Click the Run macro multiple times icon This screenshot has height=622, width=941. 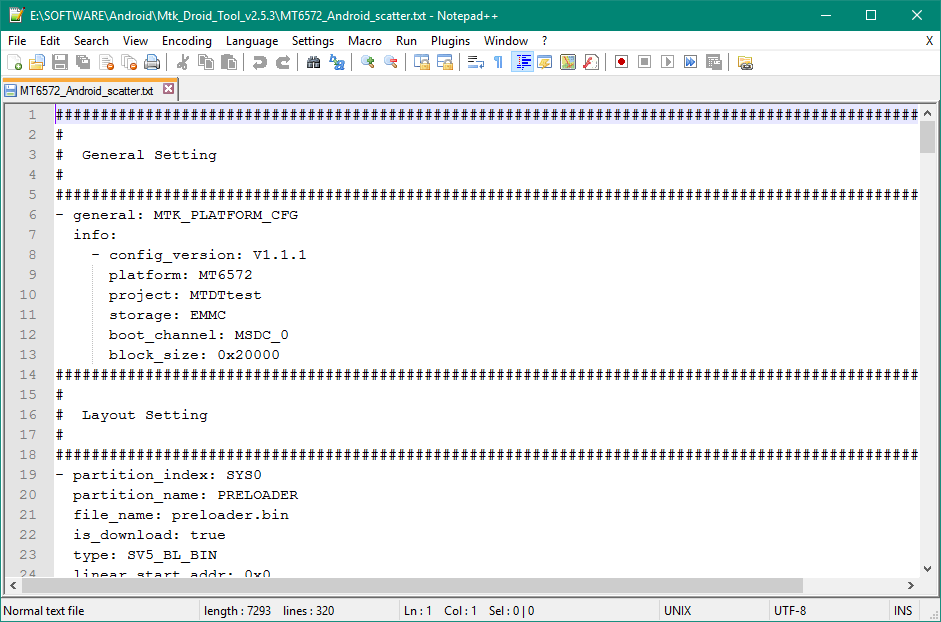(690, 62)
